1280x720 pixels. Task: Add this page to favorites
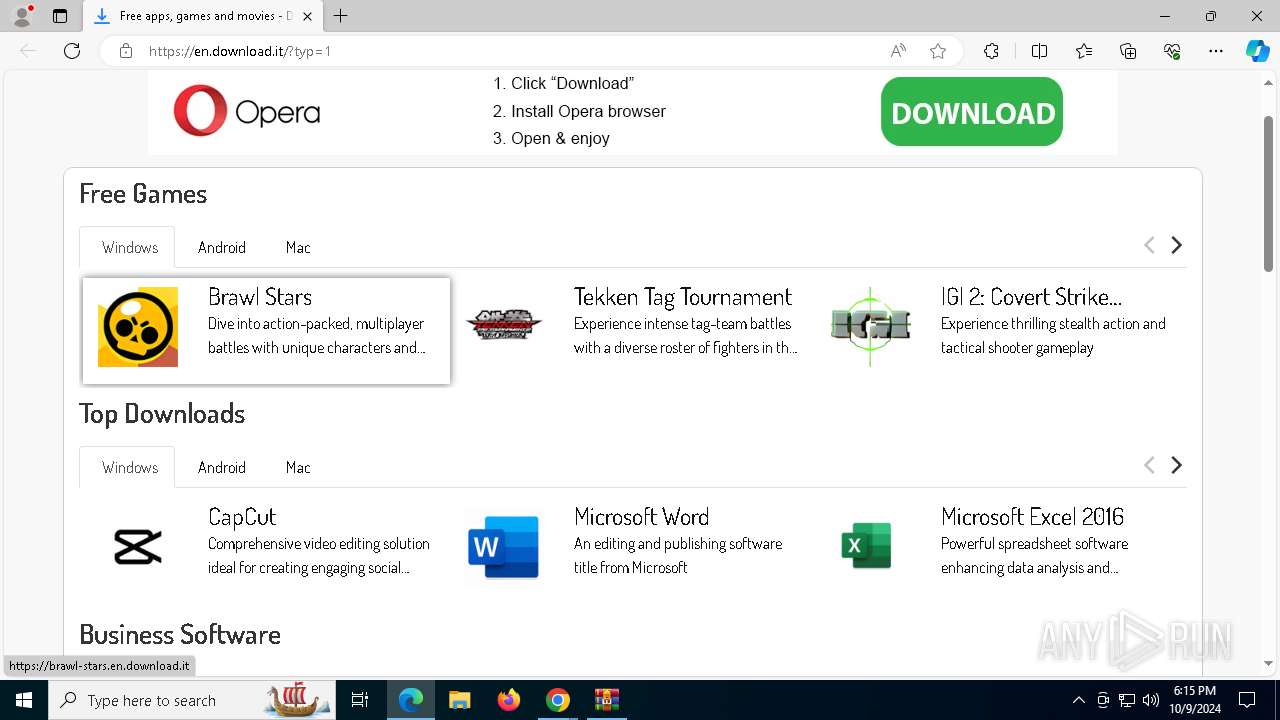pos(938,51)
